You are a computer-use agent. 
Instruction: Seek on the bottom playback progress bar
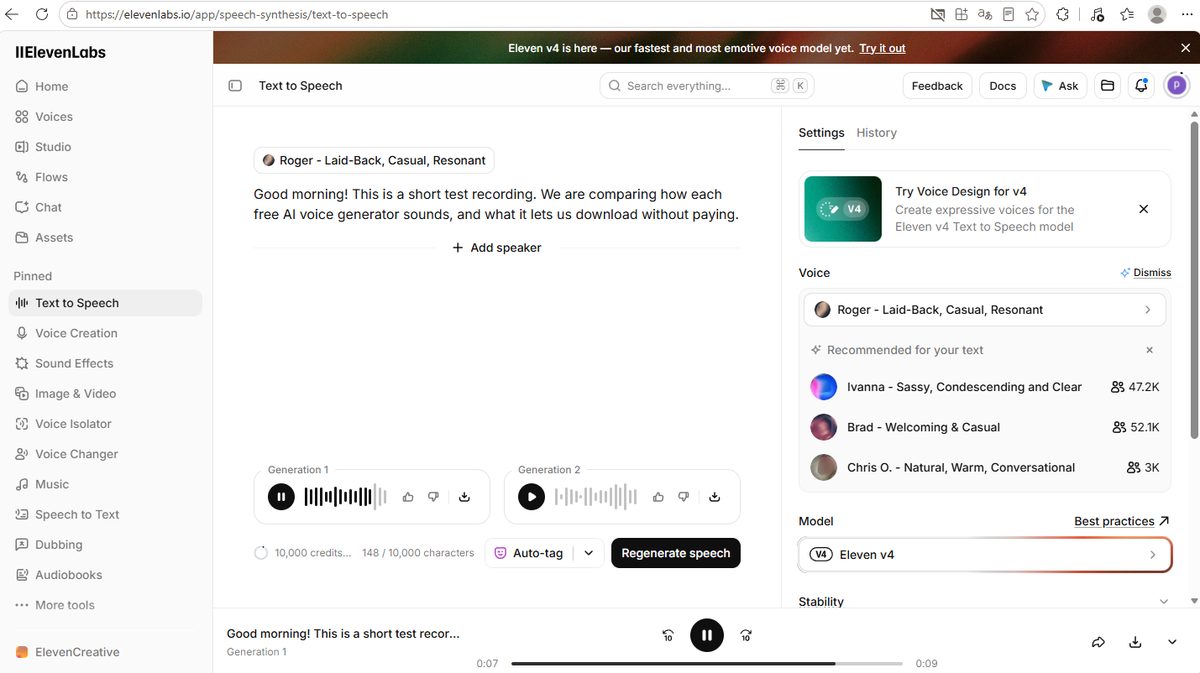click(x=707, y=663)
